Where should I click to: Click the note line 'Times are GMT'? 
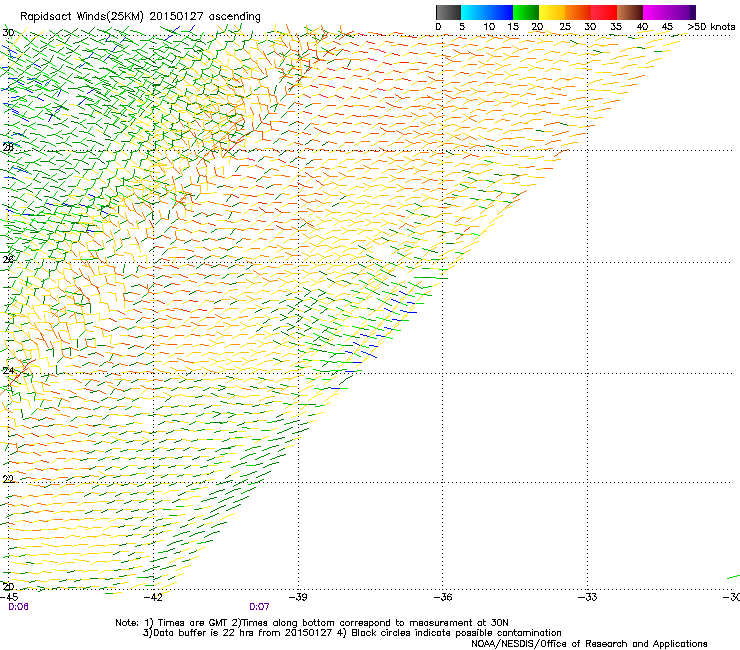point(193,623)
